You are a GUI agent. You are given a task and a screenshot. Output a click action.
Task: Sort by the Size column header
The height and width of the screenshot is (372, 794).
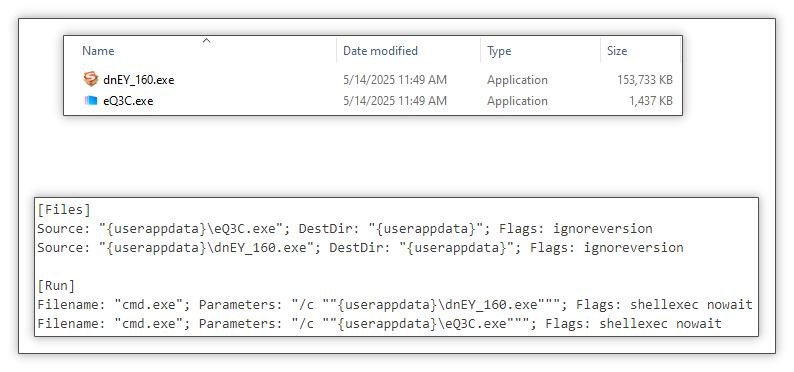pos(617,51)
